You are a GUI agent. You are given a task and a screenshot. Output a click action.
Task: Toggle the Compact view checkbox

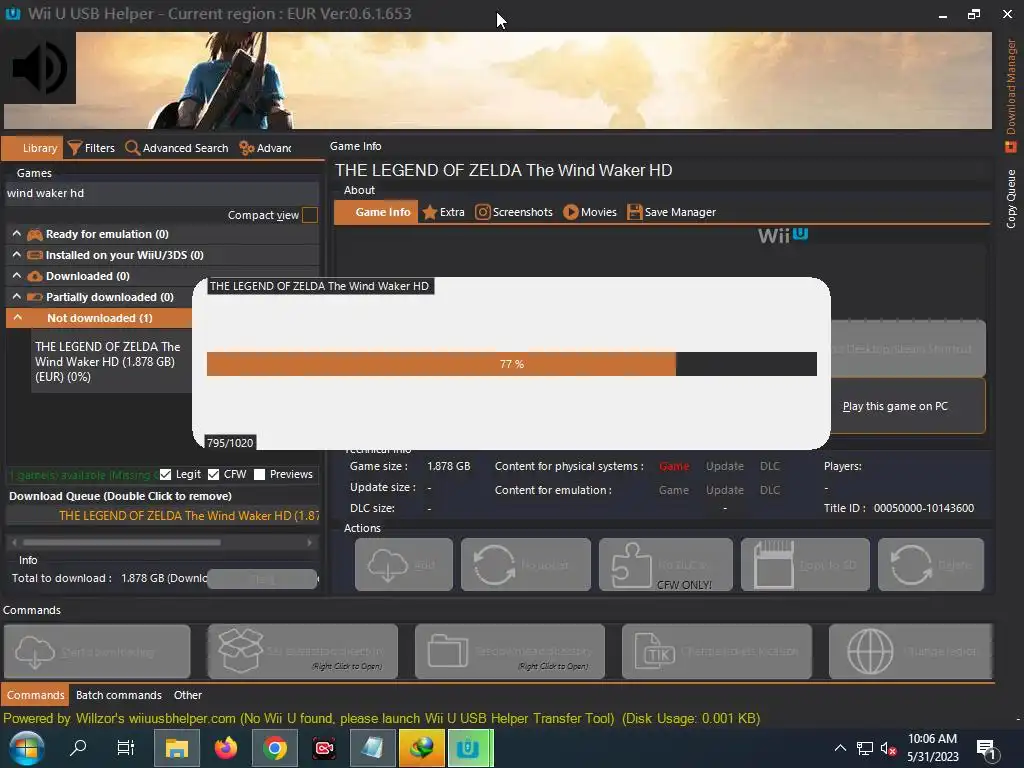click(x=310, y=215)
